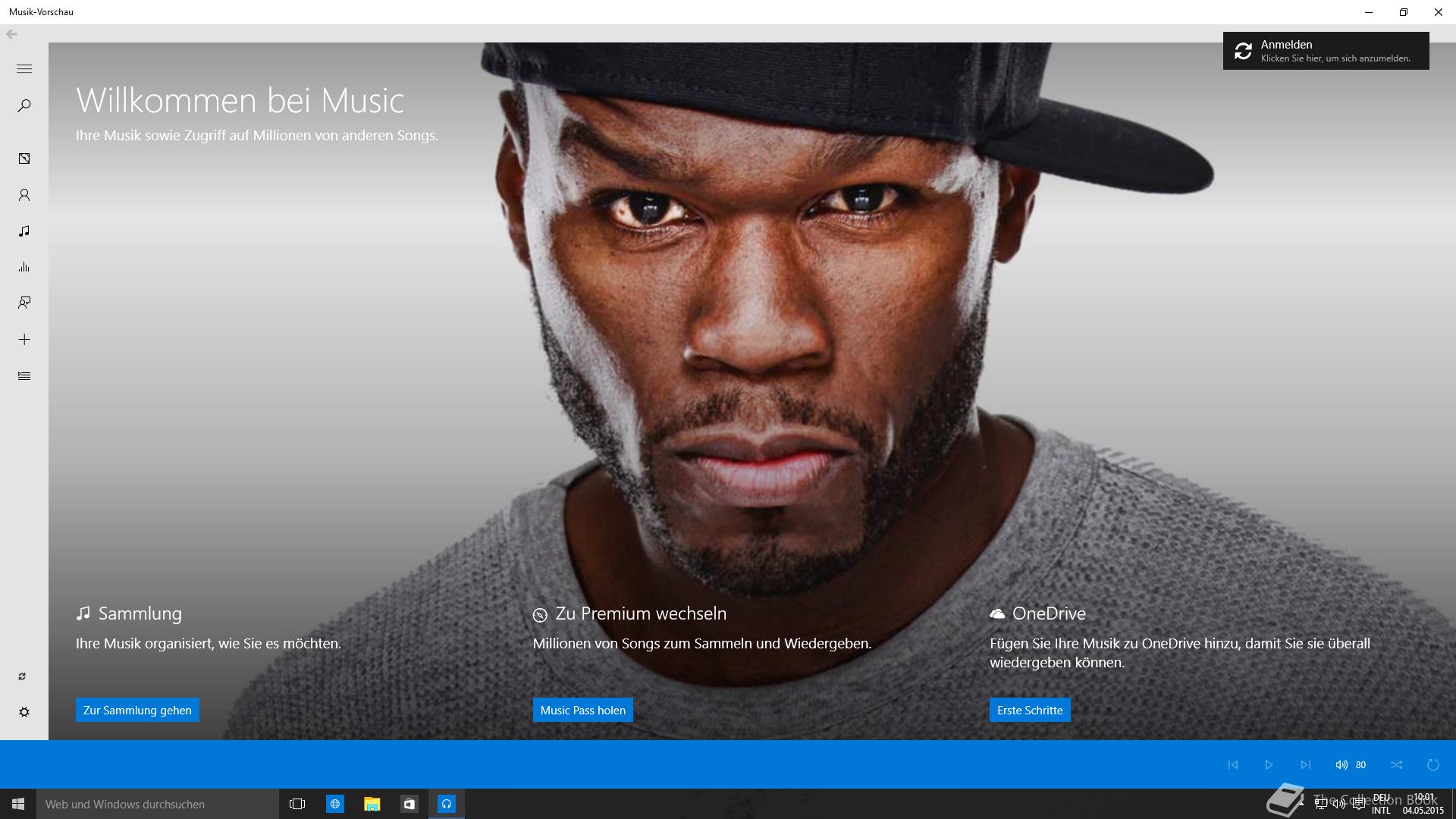Click the Music Pass holen button
1456x819 pixels.
tap(582, 710)
